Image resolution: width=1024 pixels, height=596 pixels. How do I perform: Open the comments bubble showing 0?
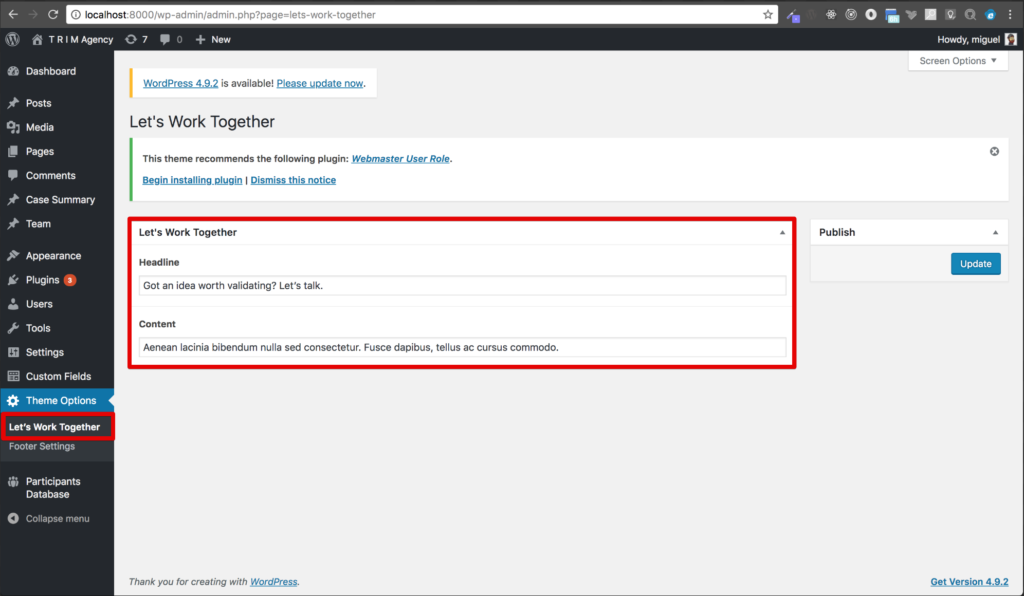coord(165,39)
